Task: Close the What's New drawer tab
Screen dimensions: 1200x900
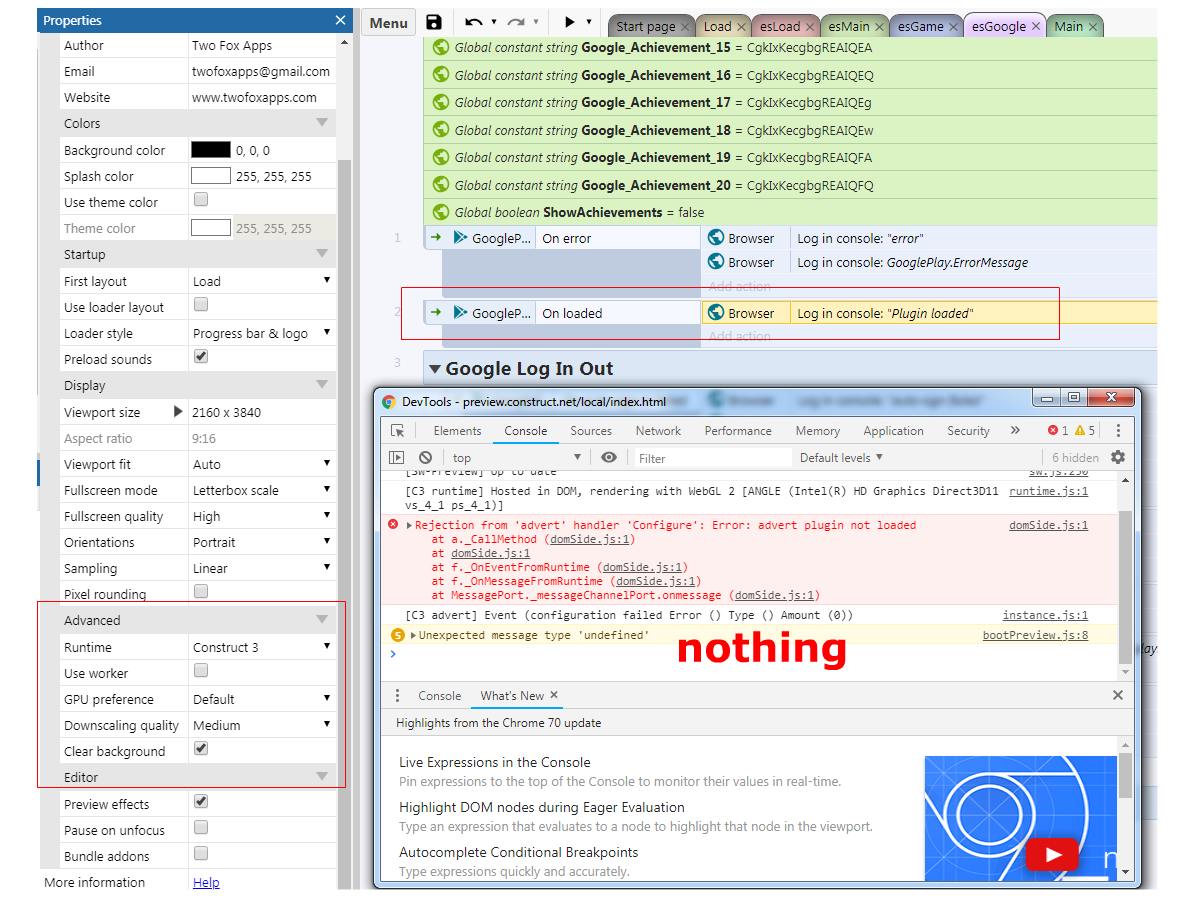Action: [x=554, y=696]
